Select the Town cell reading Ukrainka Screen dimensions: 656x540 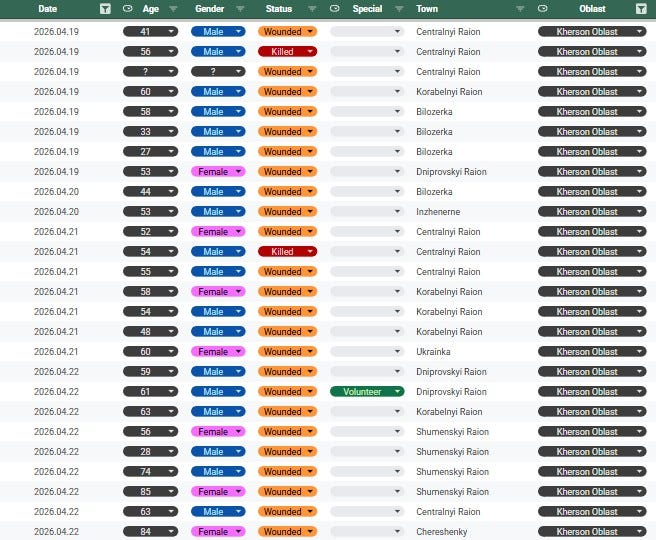pyautogui.click(x=433, y=352)
